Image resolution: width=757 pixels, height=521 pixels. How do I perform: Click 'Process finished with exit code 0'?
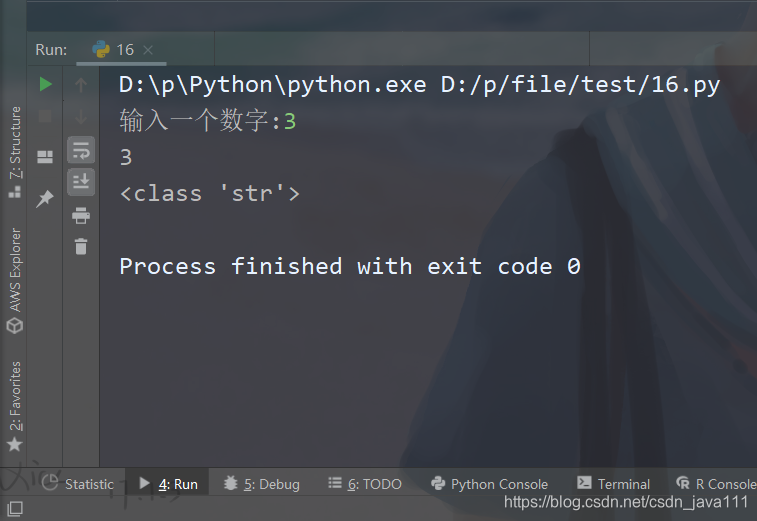click(350, 266)
